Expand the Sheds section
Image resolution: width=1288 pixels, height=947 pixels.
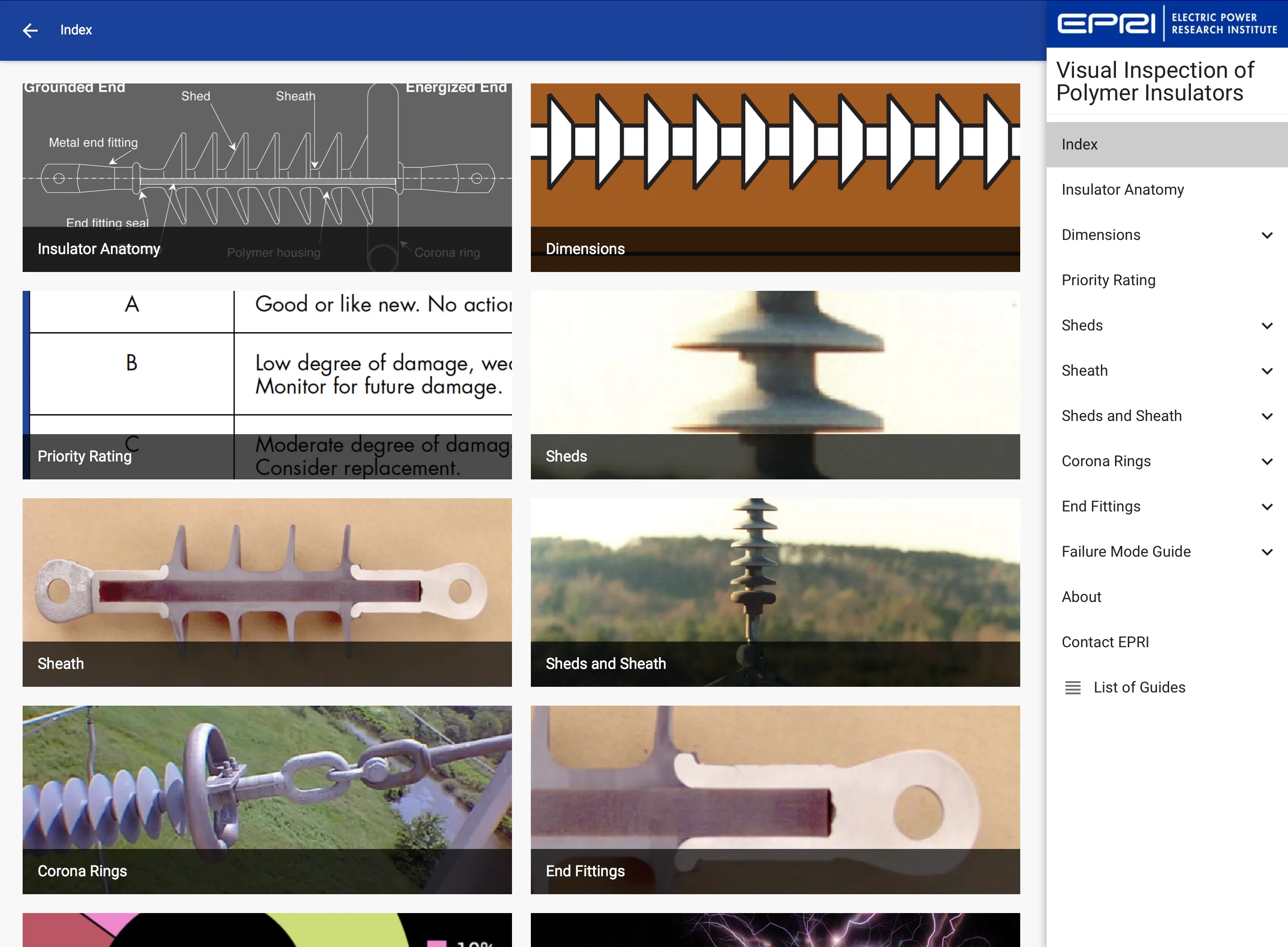pos(1265,325)
